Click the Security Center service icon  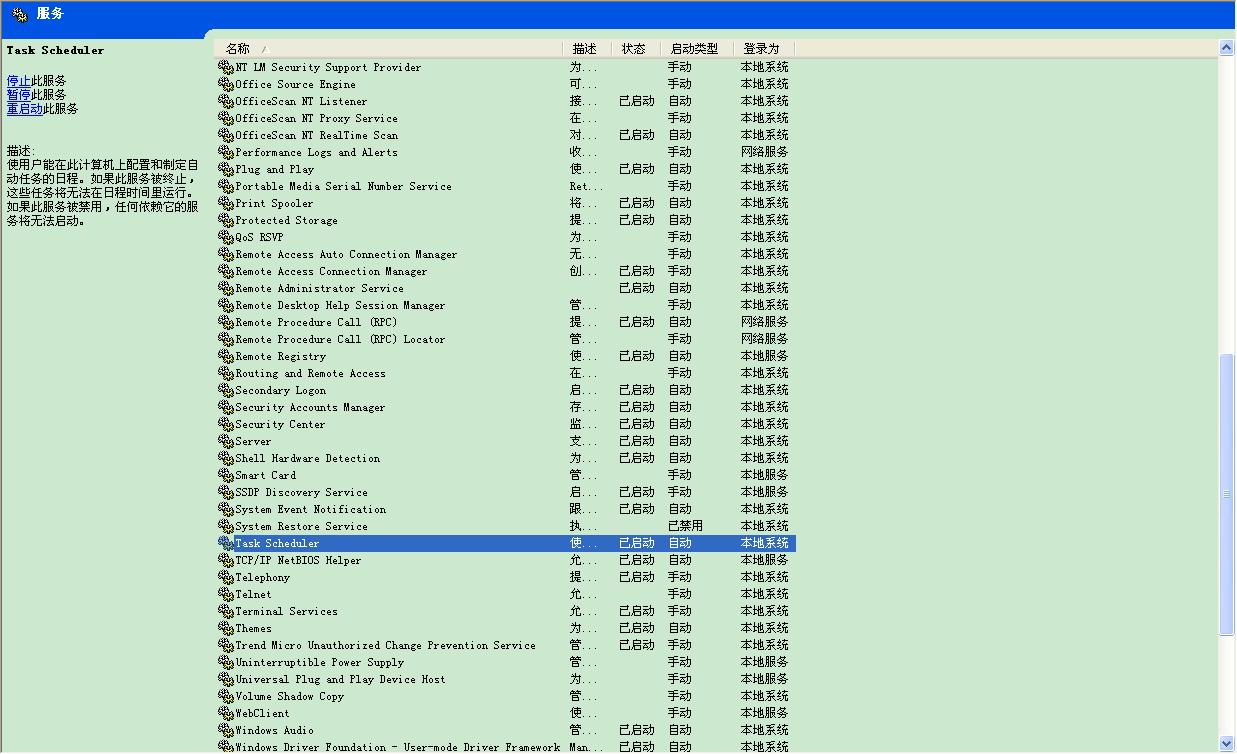click(226, 424)
